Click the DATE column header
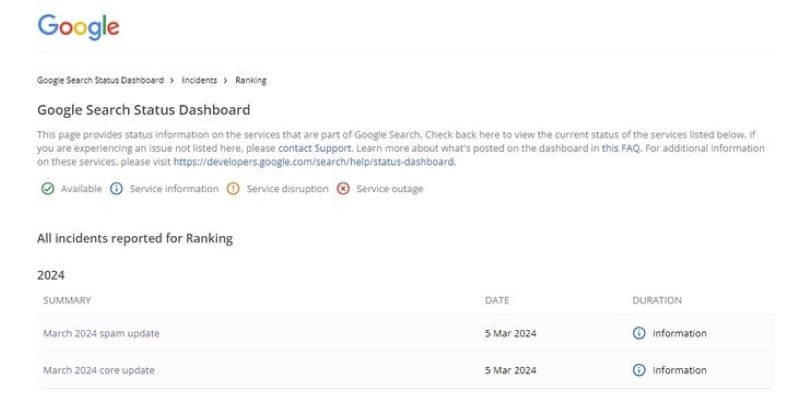Screen dimensions: 796x400 tap(497, 300)
